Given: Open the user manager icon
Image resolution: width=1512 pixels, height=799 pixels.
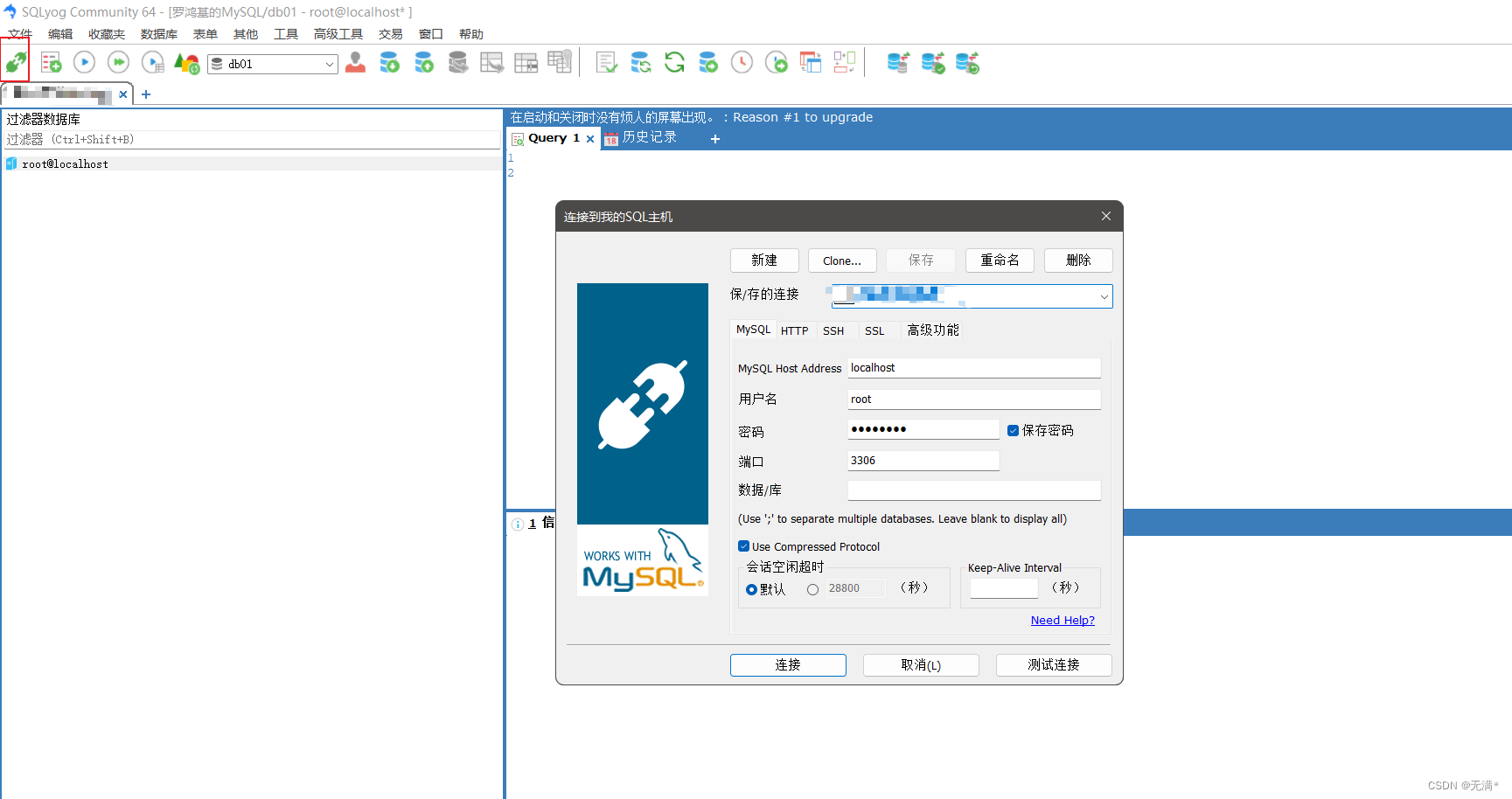Looking at the screenshot, I should [x=355, y=62].
